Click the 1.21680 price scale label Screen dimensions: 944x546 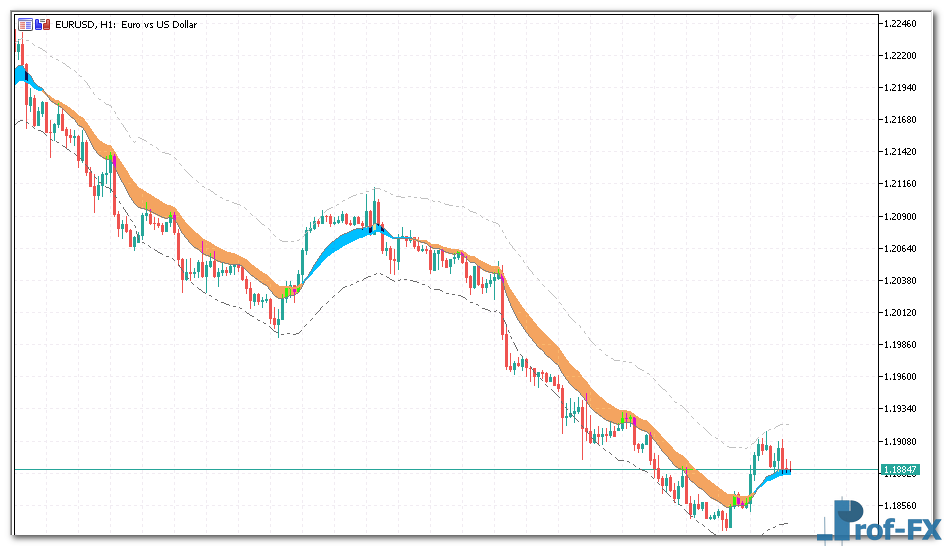[902, 120]
